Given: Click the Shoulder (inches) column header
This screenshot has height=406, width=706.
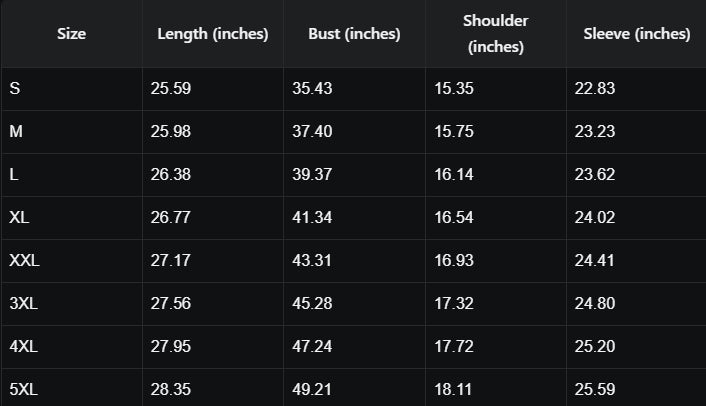Looking at the screenshot, I should [496, 34].
